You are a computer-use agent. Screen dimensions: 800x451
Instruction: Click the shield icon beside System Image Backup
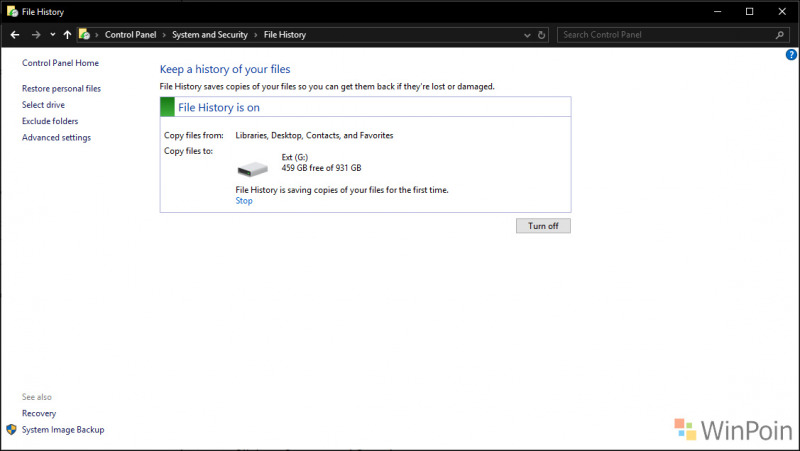coord(11,429)
